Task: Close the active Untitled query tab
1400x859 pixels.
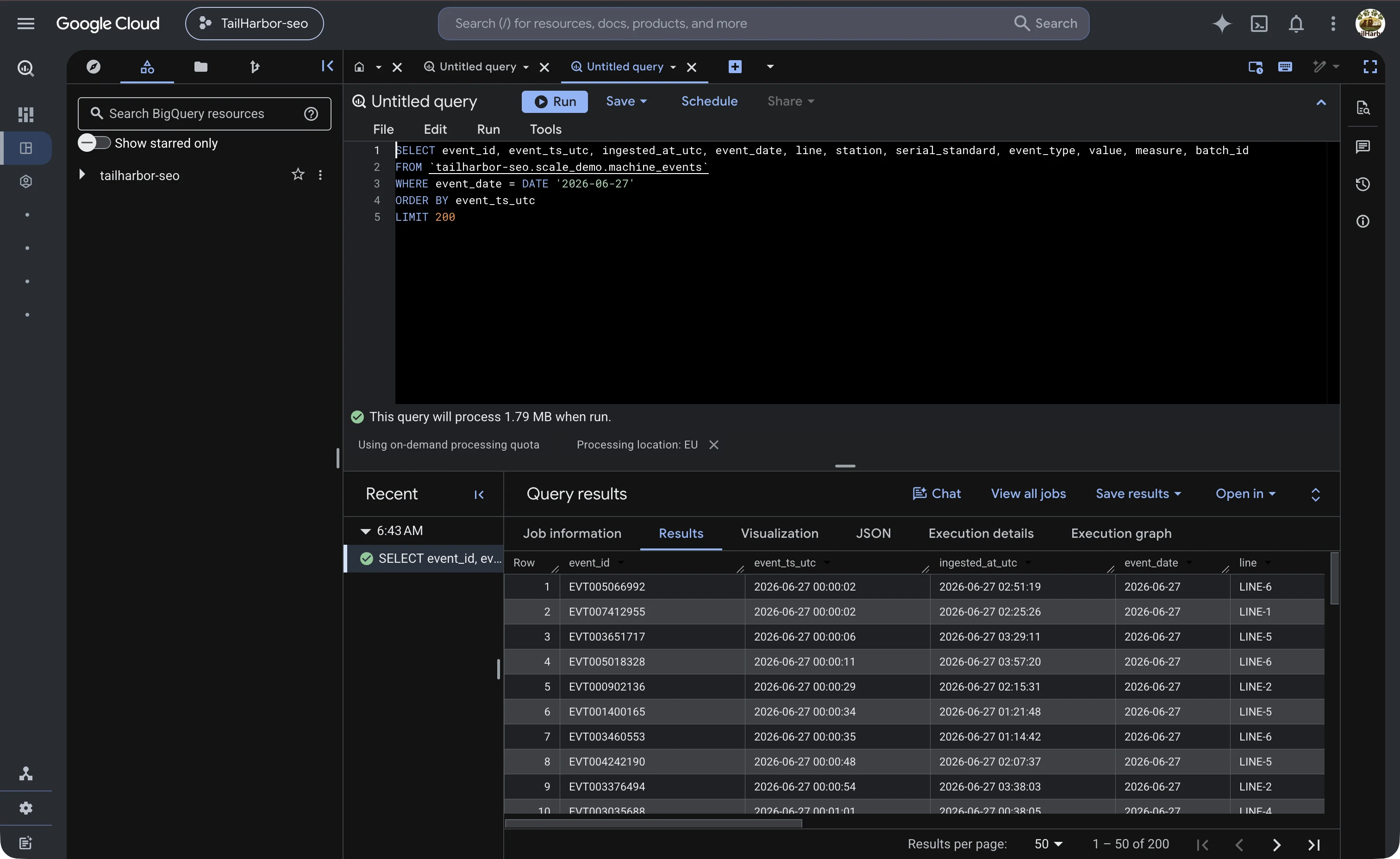Action: coord(691,67)
